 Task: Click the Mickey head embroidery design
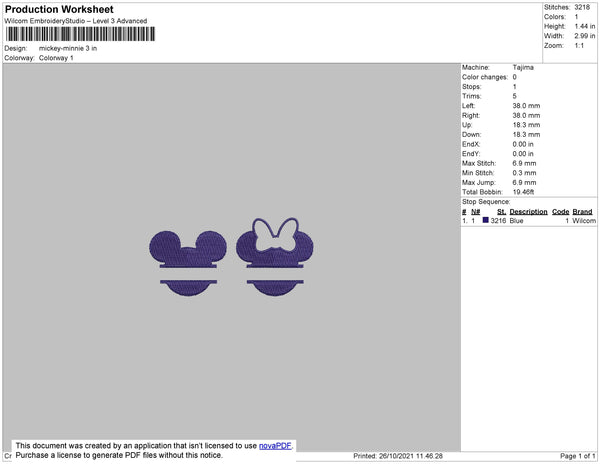click(188, 263)
